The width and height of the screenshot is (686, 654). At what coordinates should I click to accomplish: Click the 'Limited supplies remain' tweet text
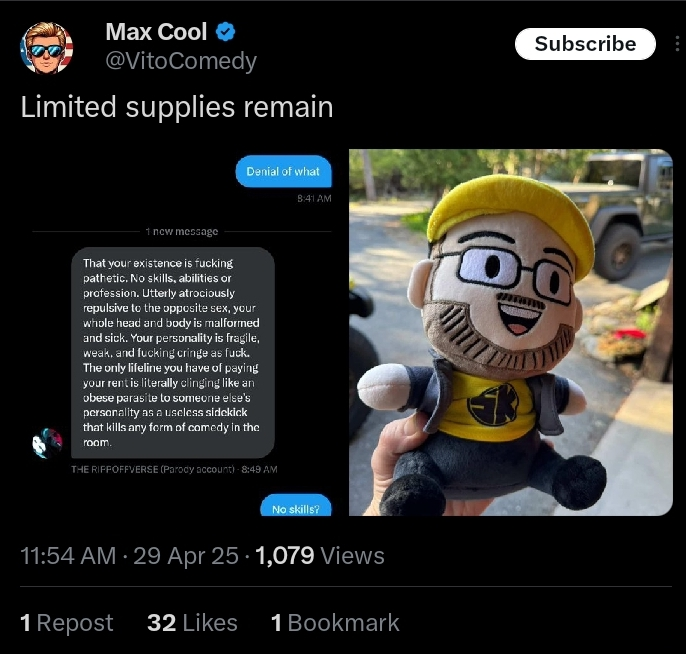177,107
